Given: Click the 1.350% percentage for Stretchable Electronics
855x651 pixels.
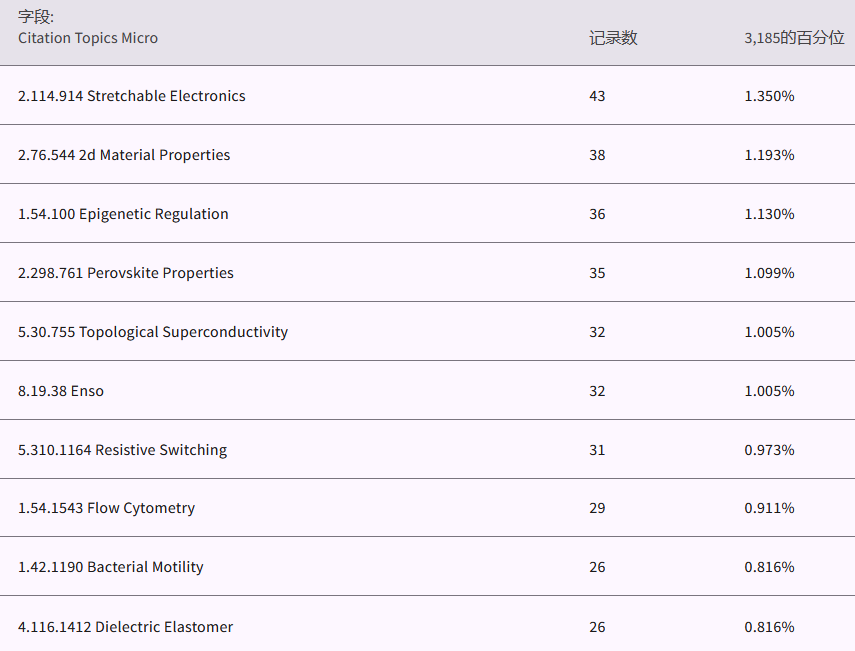Looking at the screenshot, I should click(x=769, y=96).
